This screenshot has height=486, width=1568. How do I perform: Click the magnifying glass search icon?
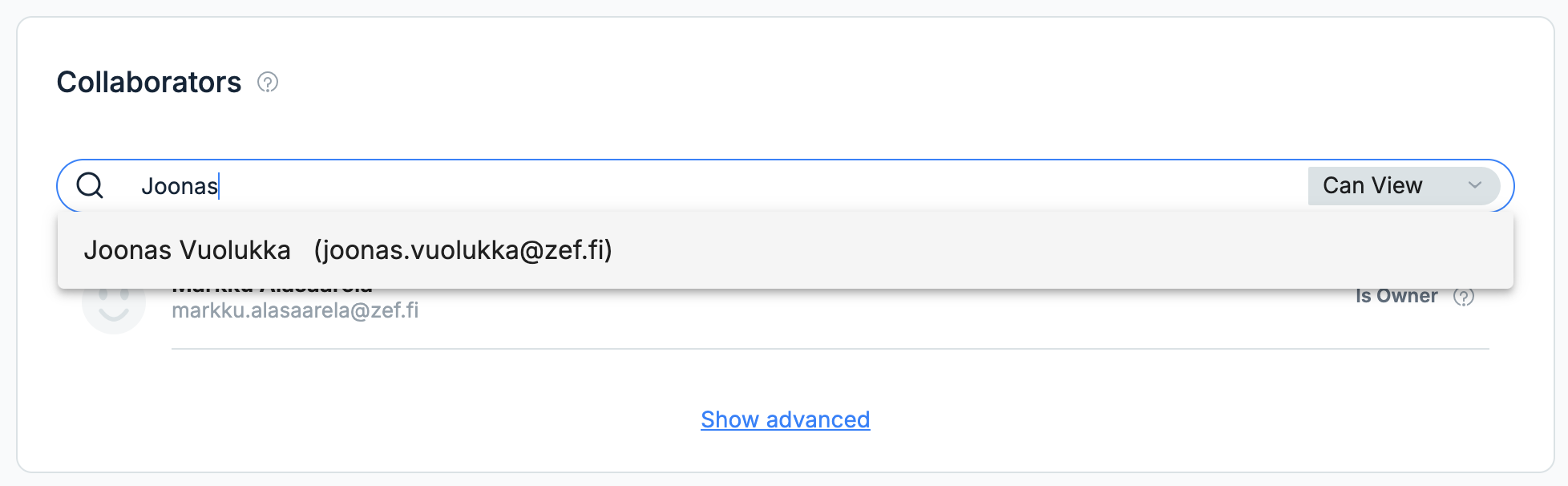[90, 185]
